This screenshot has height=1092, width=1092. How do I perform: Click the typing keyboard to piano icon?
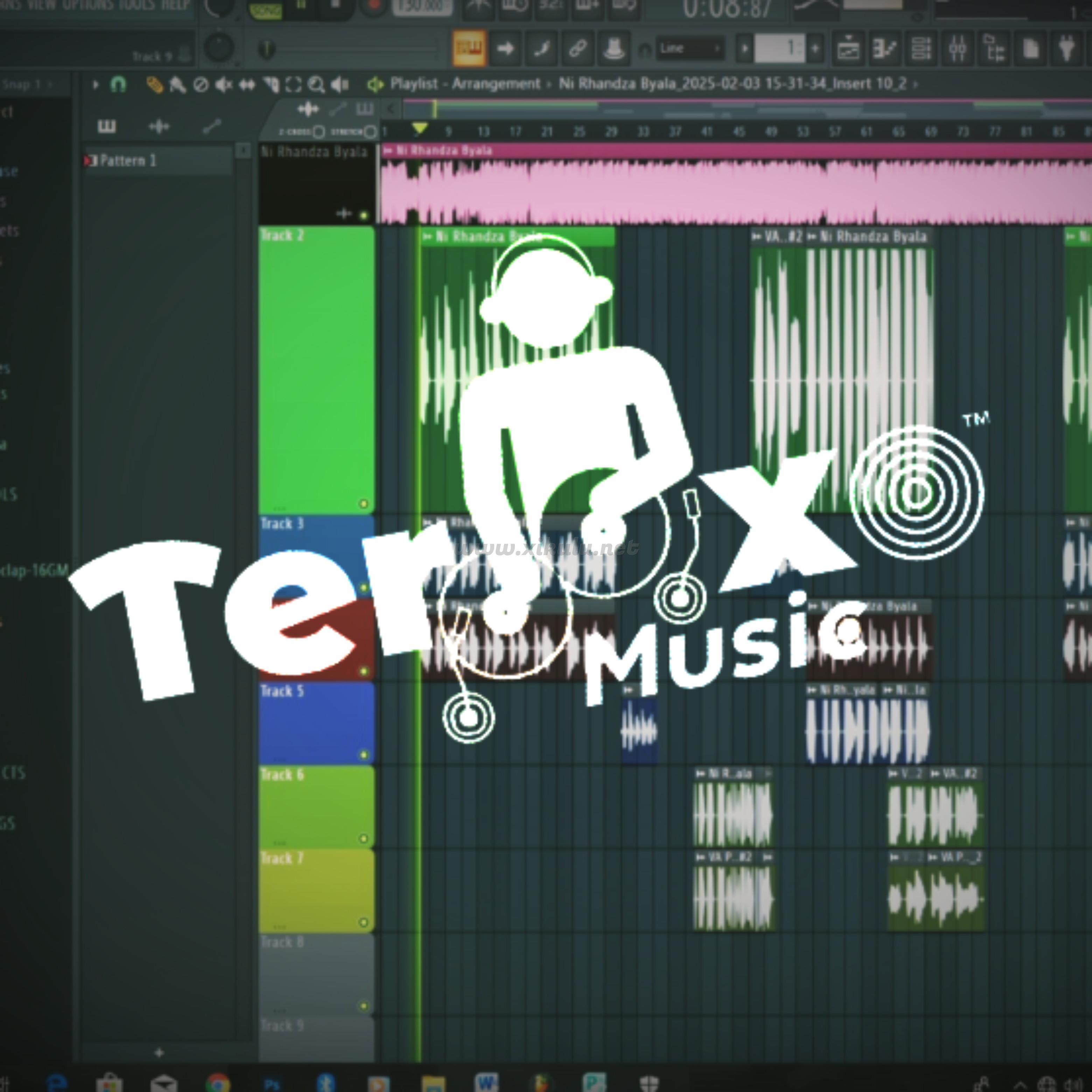point(469,49)
